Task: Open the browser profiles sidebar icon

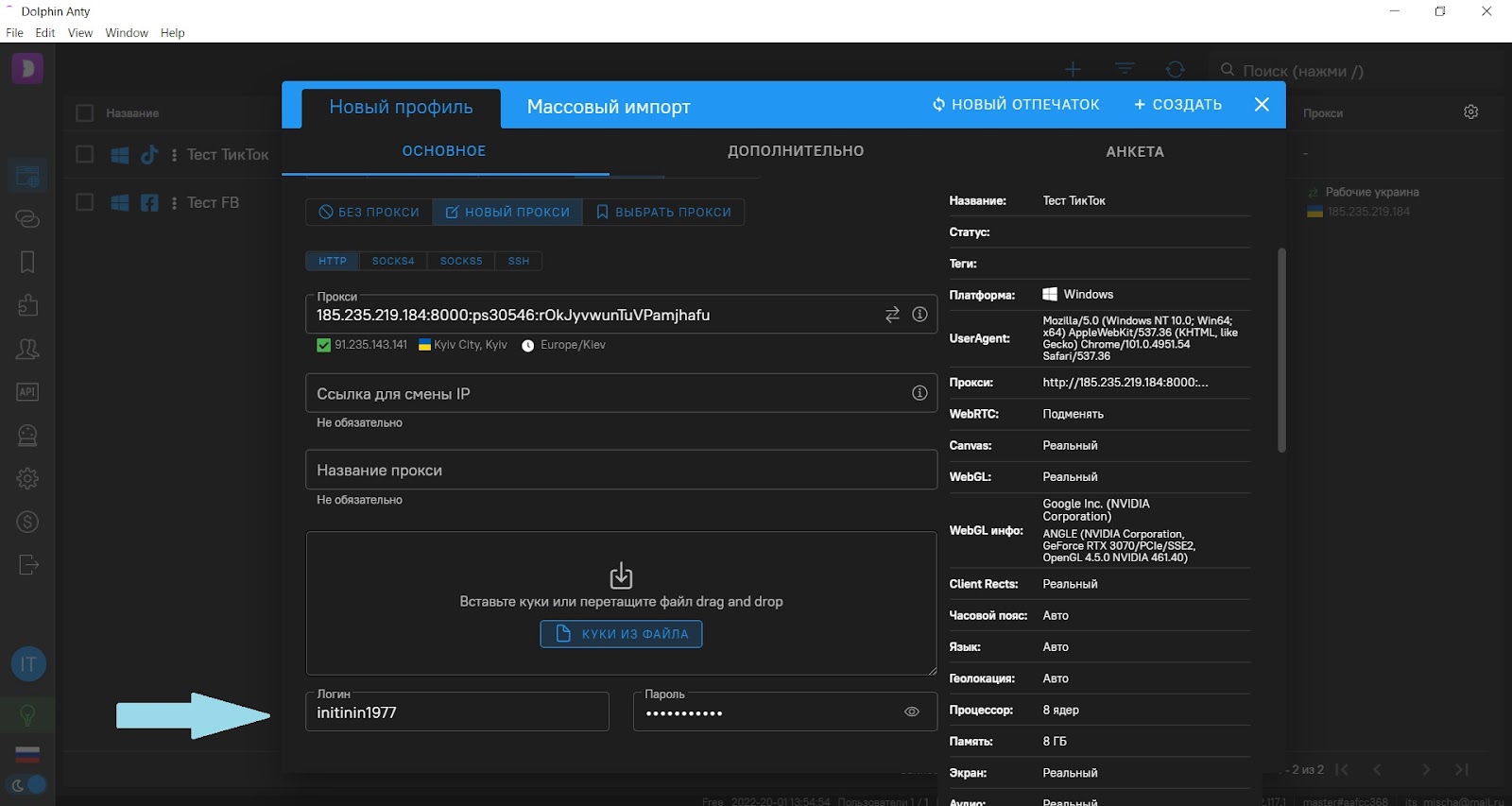Action: point(27,176)
